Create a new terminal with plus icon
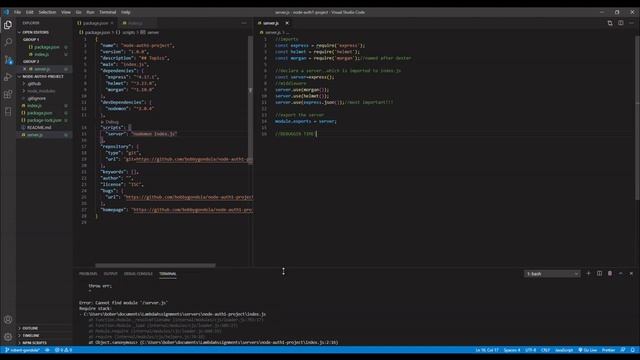The height and width of the screenshot is (360, 640). coord(588,273)
